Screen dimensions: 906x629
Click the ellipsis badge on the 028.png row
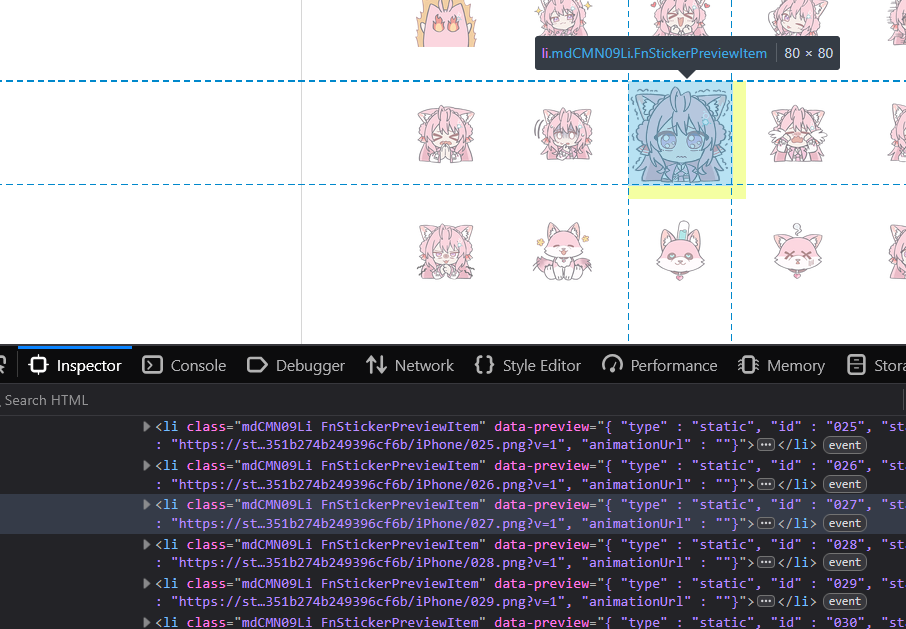click(766, 563)
